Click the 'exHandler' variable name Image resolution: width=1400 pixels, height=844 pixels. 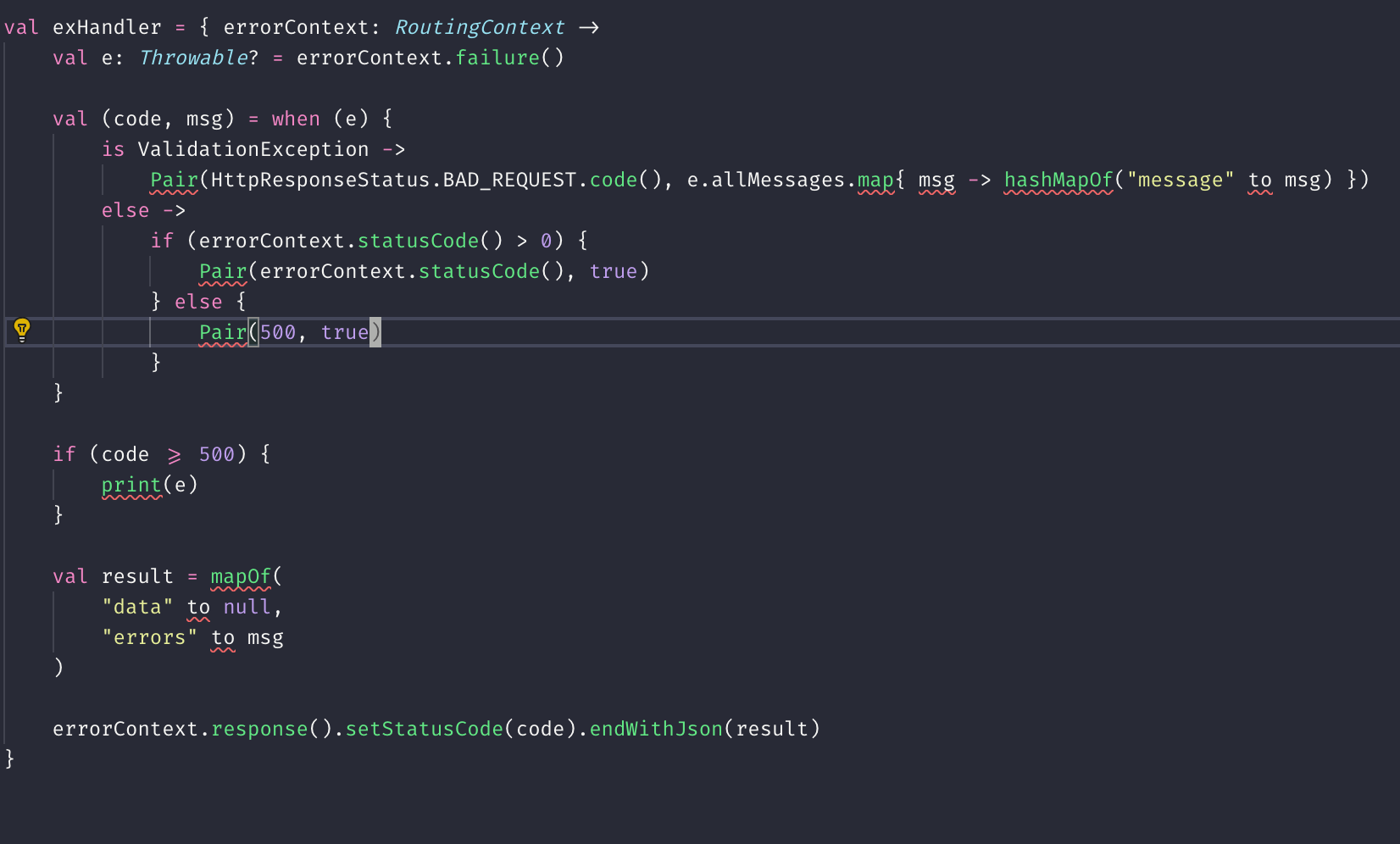(x=107, y=27)
